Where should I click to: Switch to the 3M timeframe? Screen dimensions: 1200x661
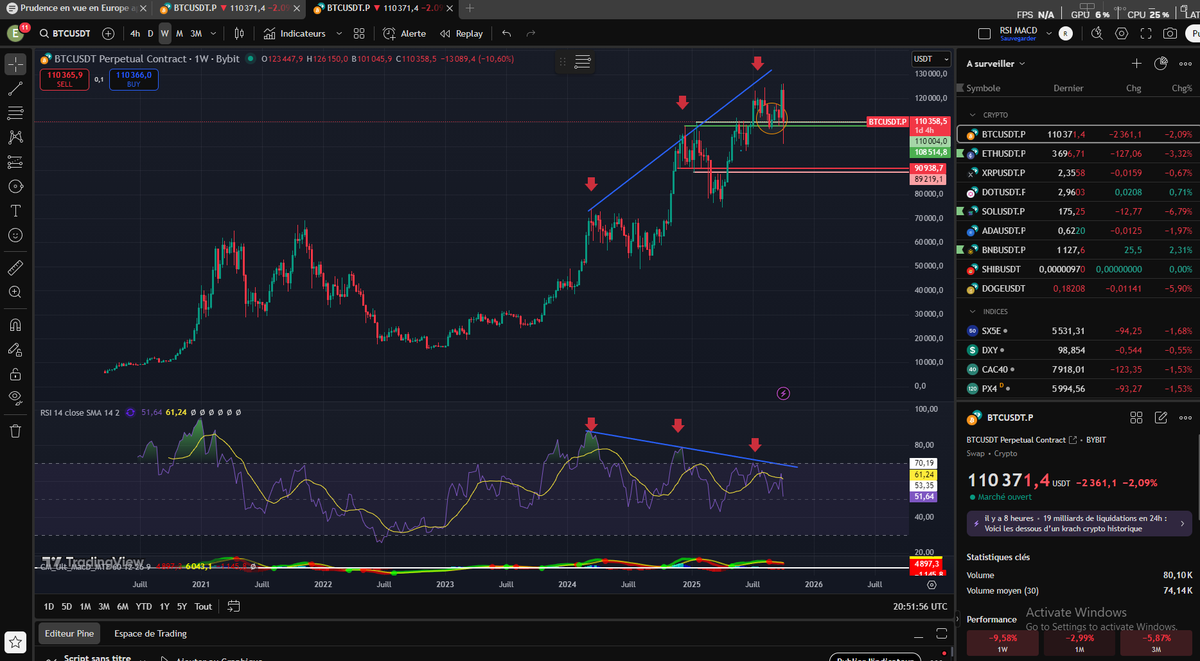194,33
